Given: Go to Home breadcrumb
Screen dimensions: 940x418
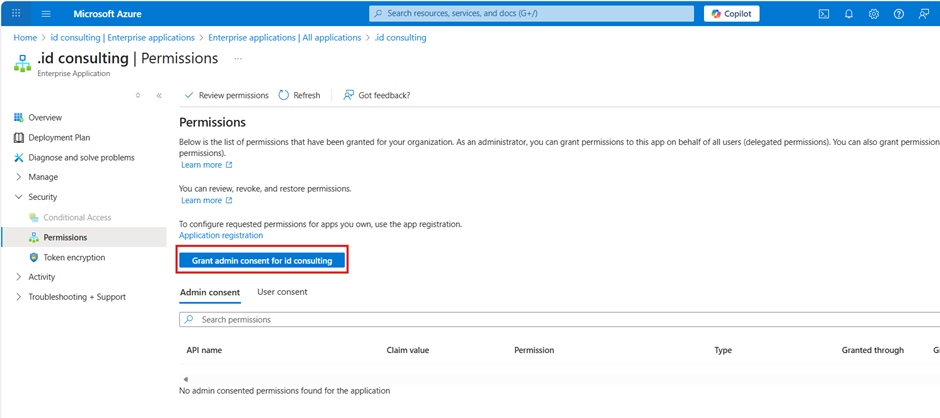Looking at the screenshot, I should point(25,37).
